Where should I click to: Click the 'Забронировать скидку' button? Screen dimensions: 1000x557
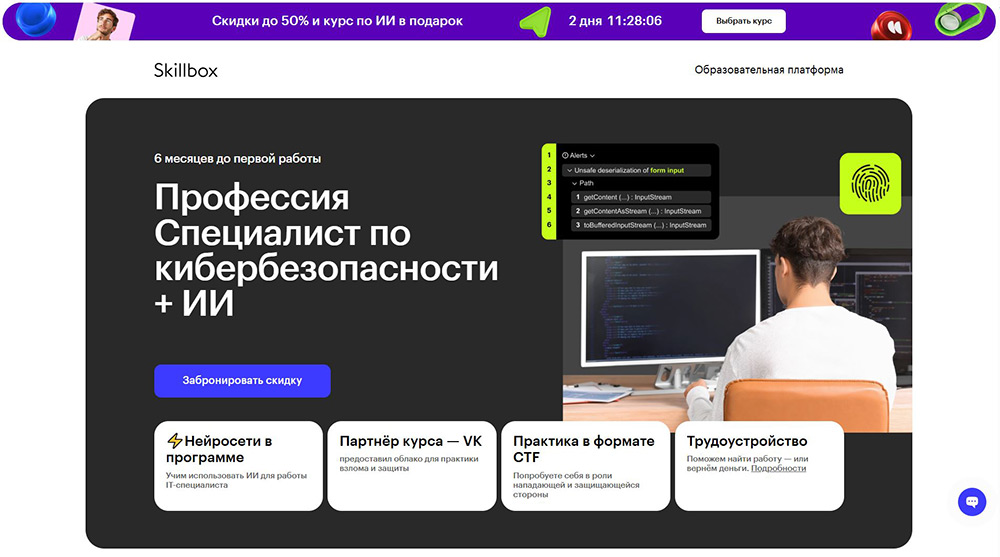coord(242,381)
